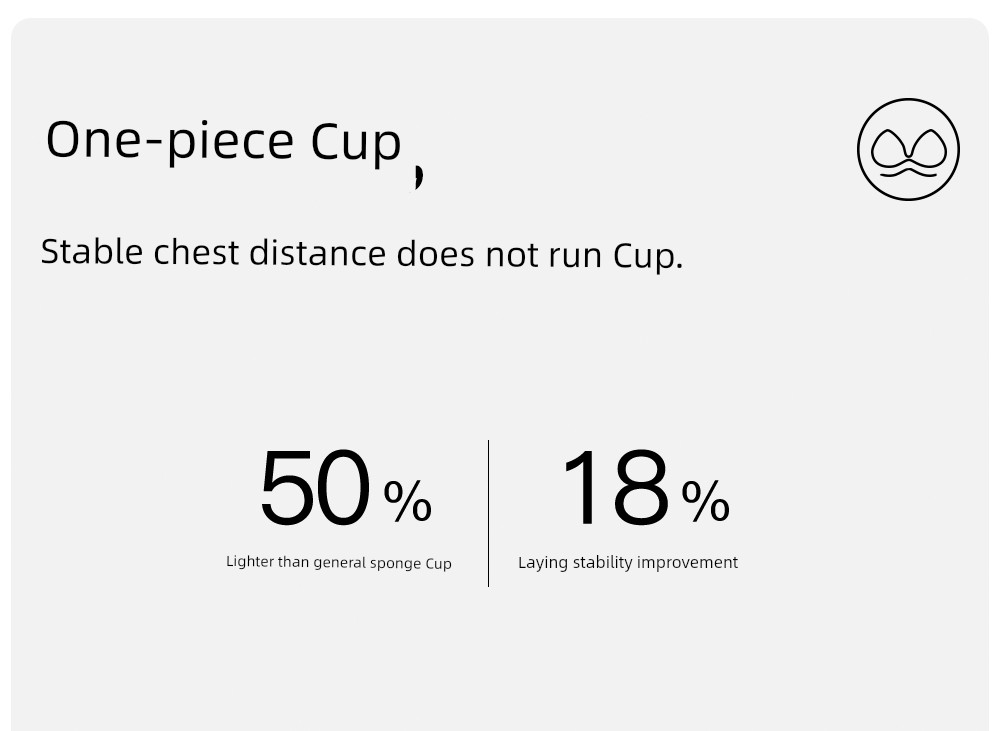Click the large '50' figure

pyautogui.click(x=315, y=487)
